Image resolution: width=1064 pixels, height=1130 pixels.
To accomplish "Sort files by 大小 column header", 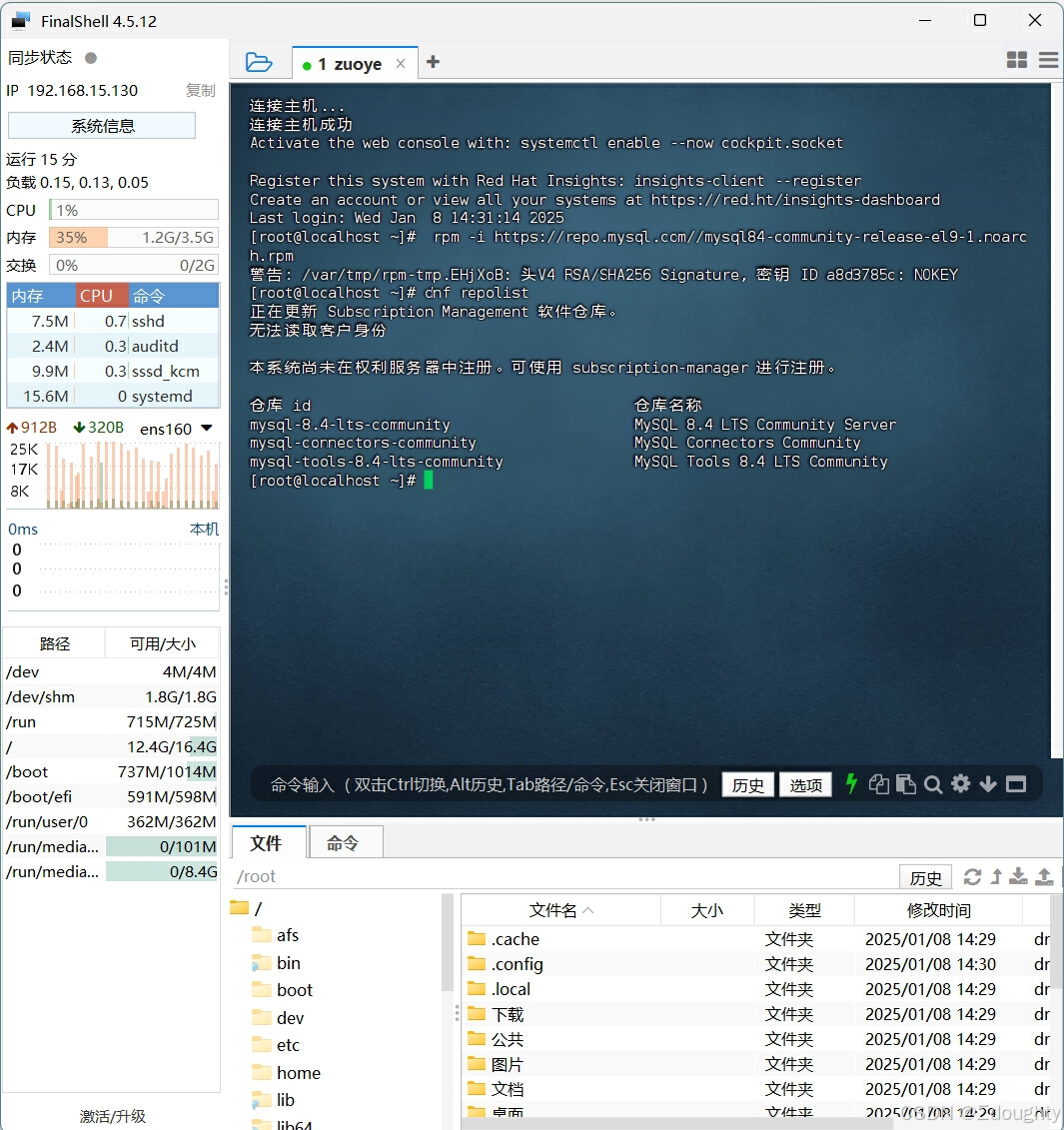I will (707, 910).
